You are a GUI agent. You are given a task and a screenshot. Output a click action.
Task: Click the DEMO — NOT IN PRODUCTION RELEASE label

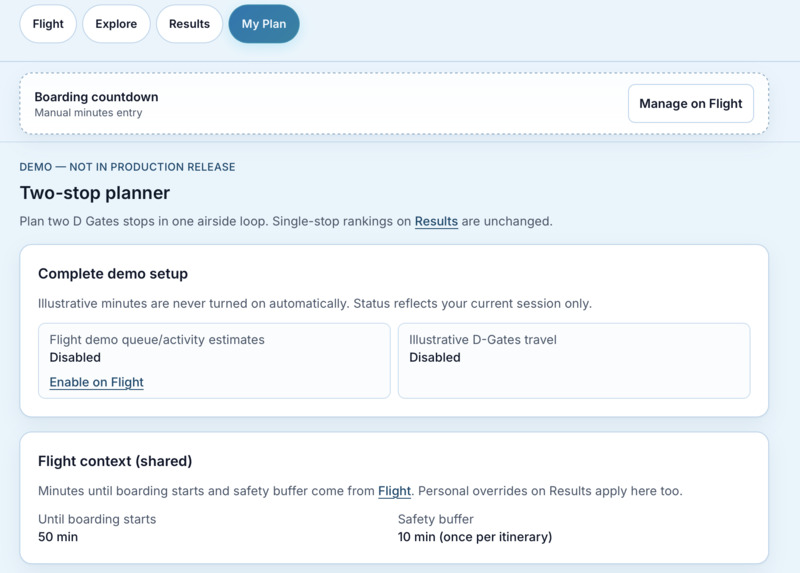point(128,167)
